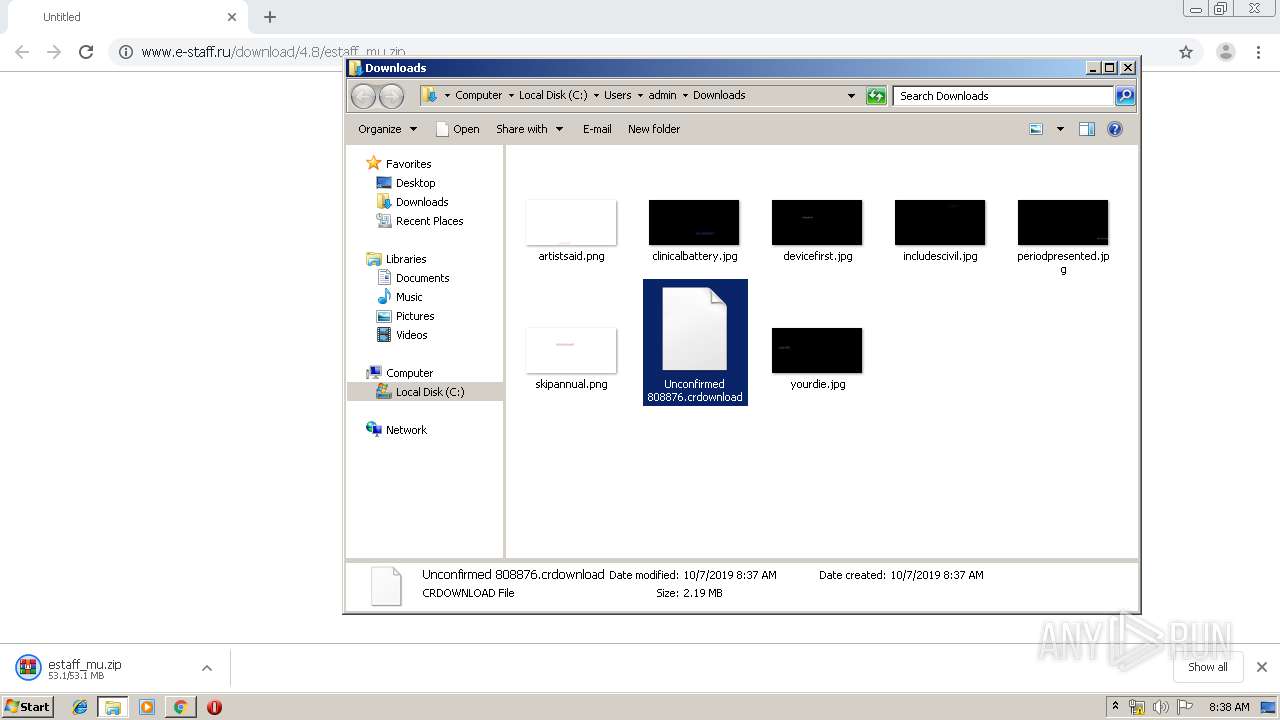Click Windows Explorer taskbar icon

[x=113, y=707]
